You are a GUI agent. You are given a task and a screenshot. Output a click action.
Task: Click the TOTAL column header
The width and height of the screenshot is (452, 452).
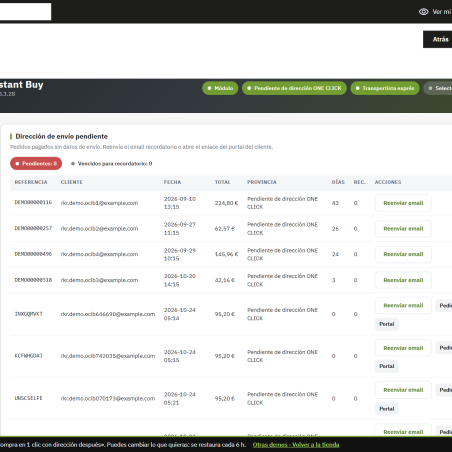tap(222, 182)
